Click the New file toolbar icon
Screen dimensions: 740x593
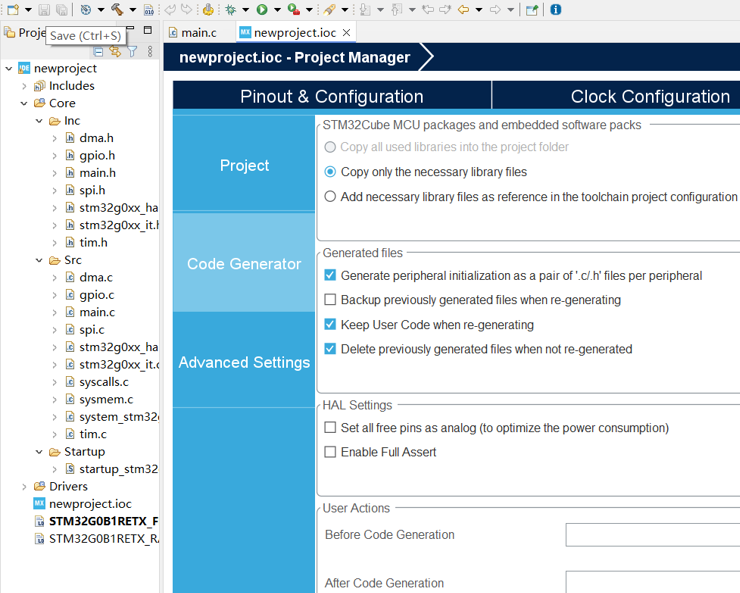pos(13,9)
